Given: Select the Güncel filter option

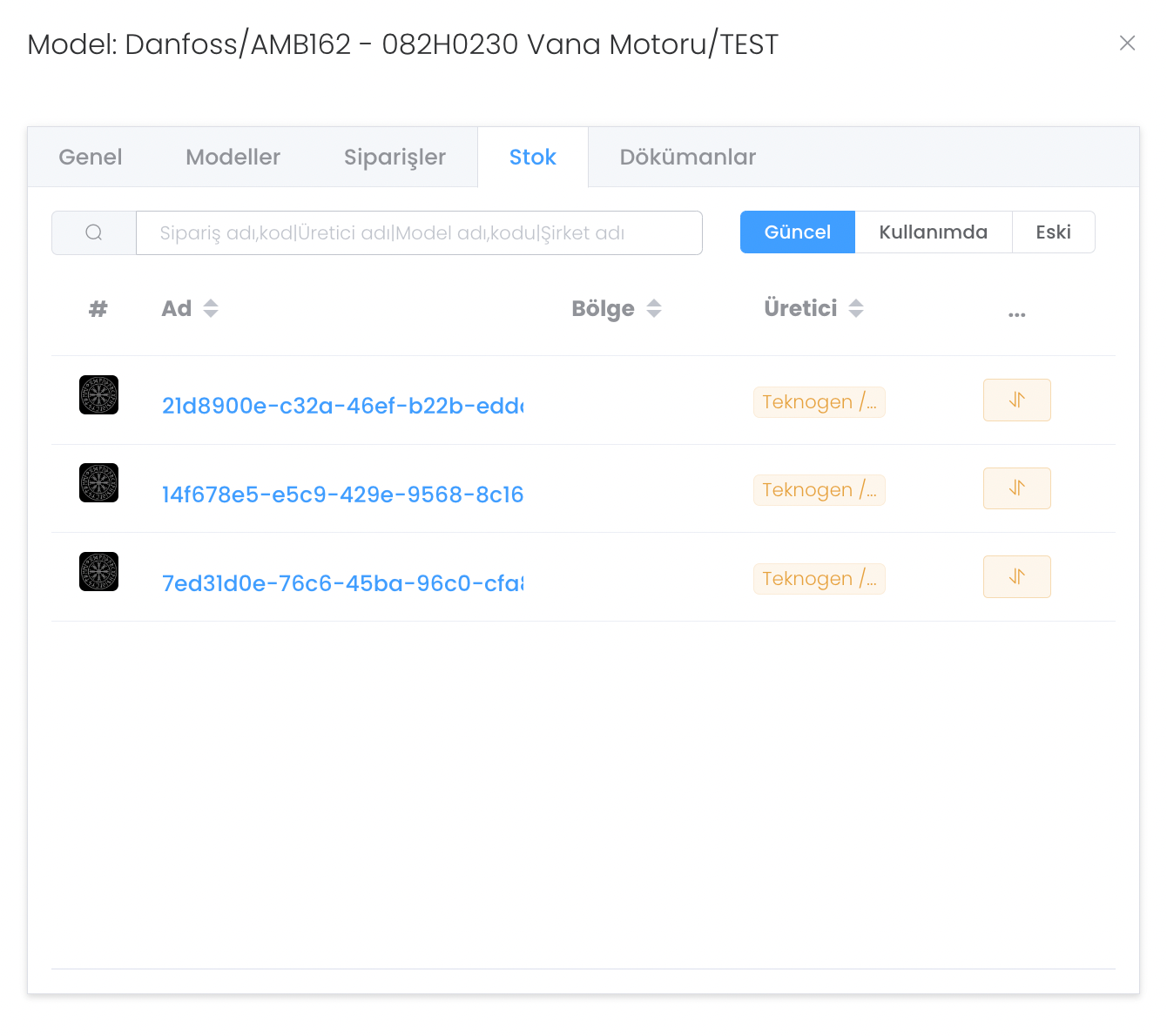Looking at the screenshot, I should [797, 232].
